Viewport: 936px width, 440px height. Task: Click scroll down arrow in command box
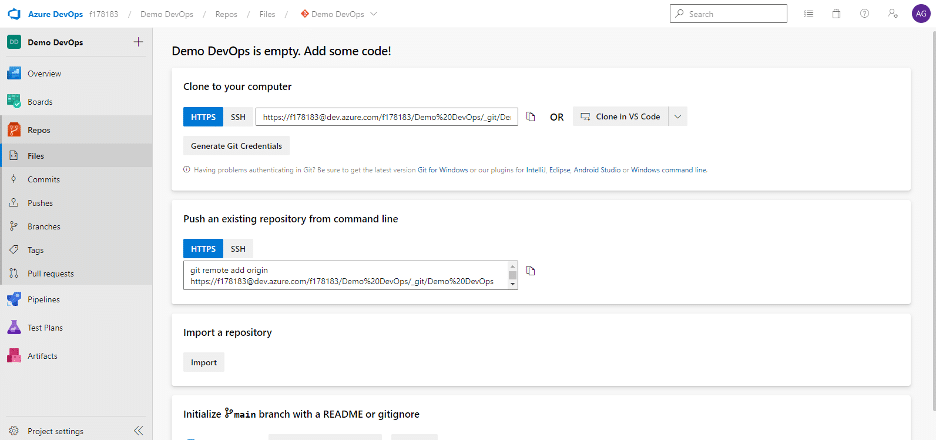[x=512, y=285]
